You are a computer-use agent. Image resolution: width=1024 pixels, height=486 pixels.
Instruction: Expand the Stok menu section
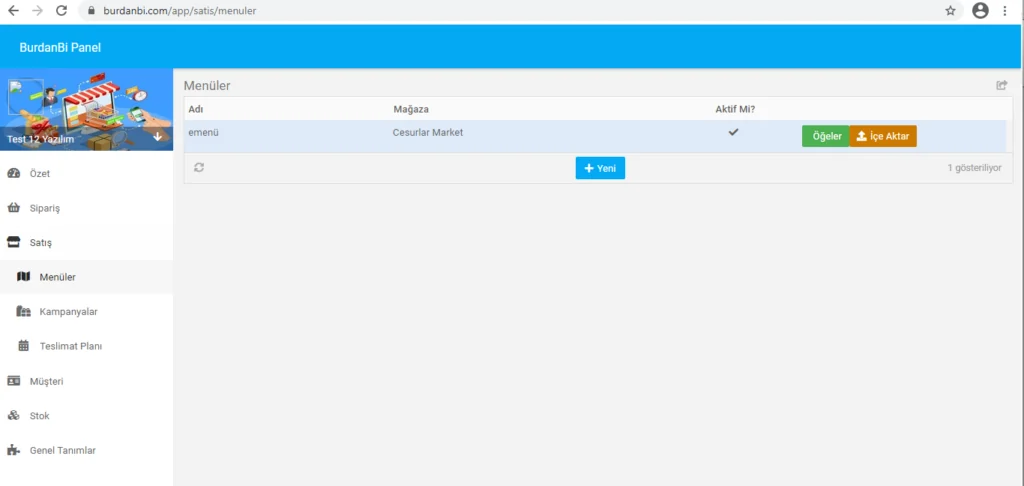pyautogui.click(x=86, y=415)
